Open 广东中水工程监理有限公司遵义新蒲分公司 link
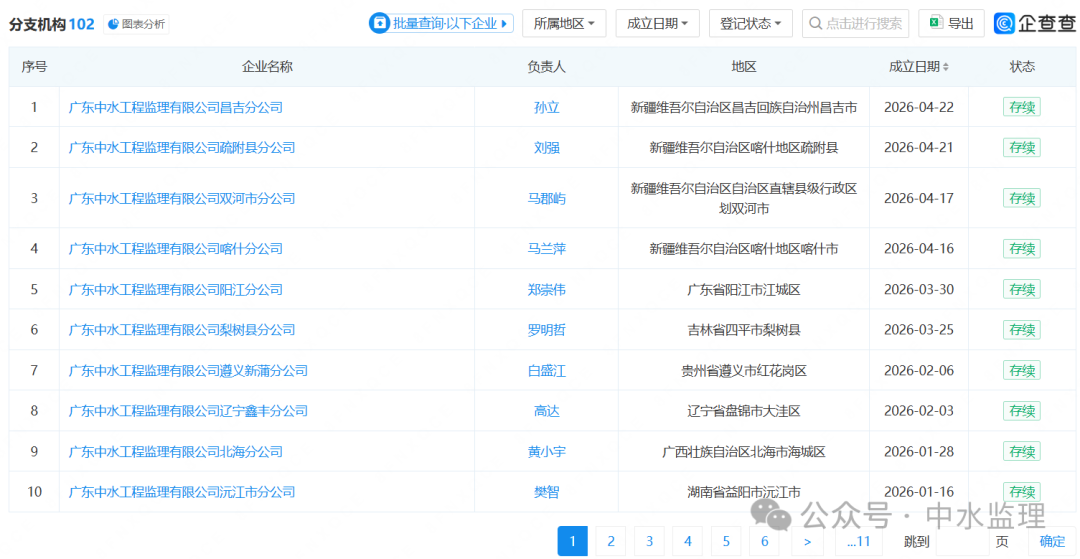Screen dimensions: 1080x559 188,371
